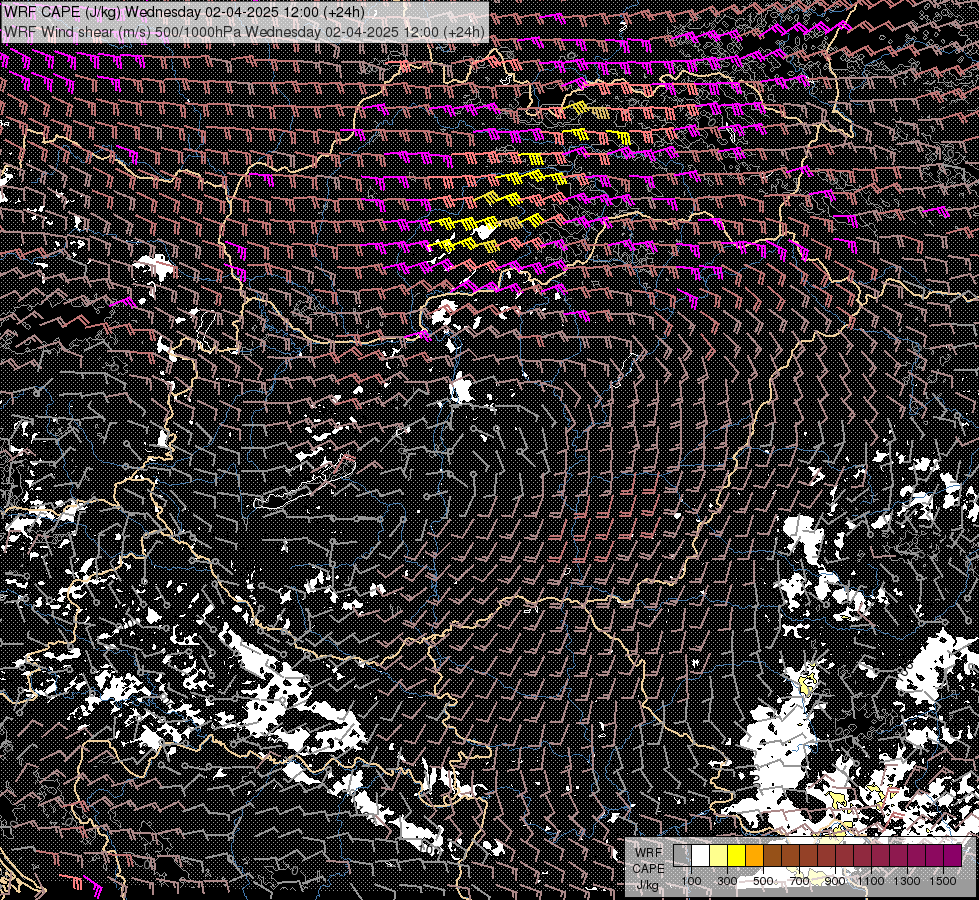Click the last purple swatch above 1500
Viewport: 979px width, 900px height.
(x=953, y=855)
